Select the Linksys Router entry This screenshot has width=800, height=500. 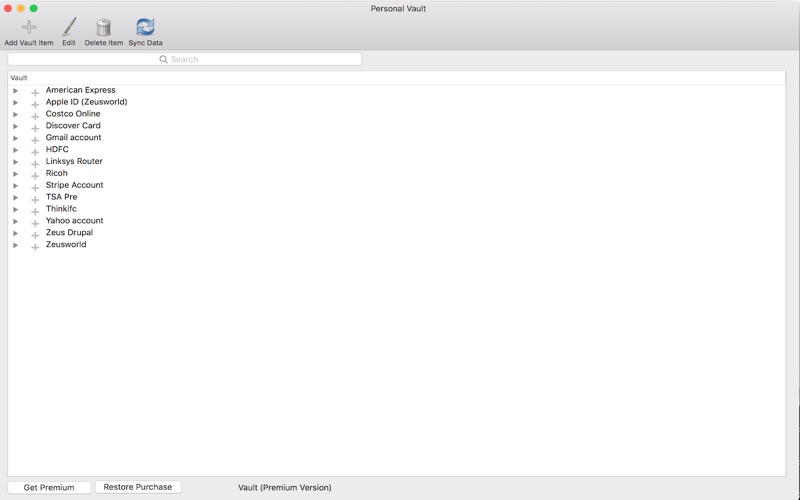point(74,161)
